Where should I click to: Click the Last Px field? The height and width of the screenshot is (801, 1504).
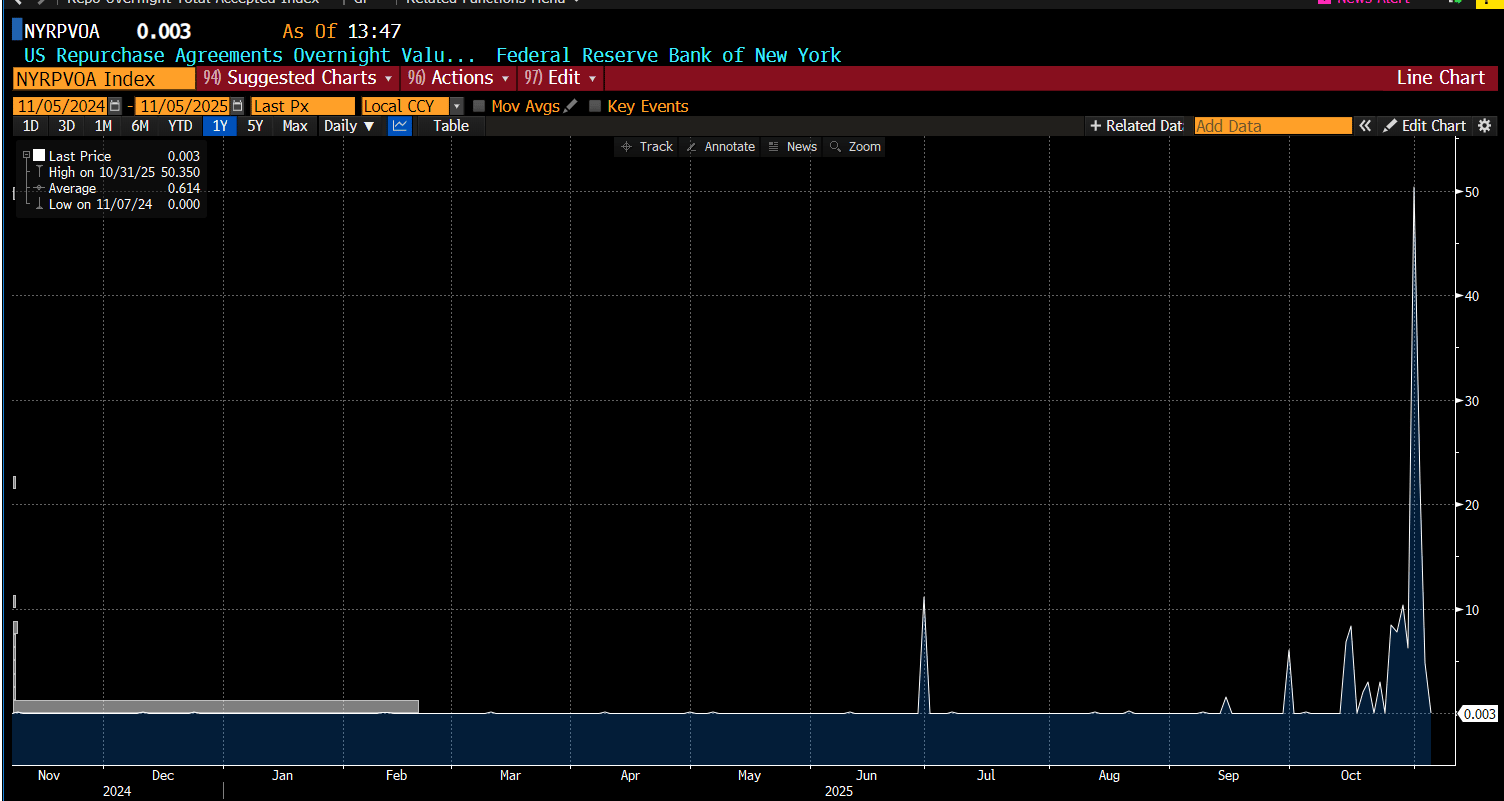pos(302,106)
